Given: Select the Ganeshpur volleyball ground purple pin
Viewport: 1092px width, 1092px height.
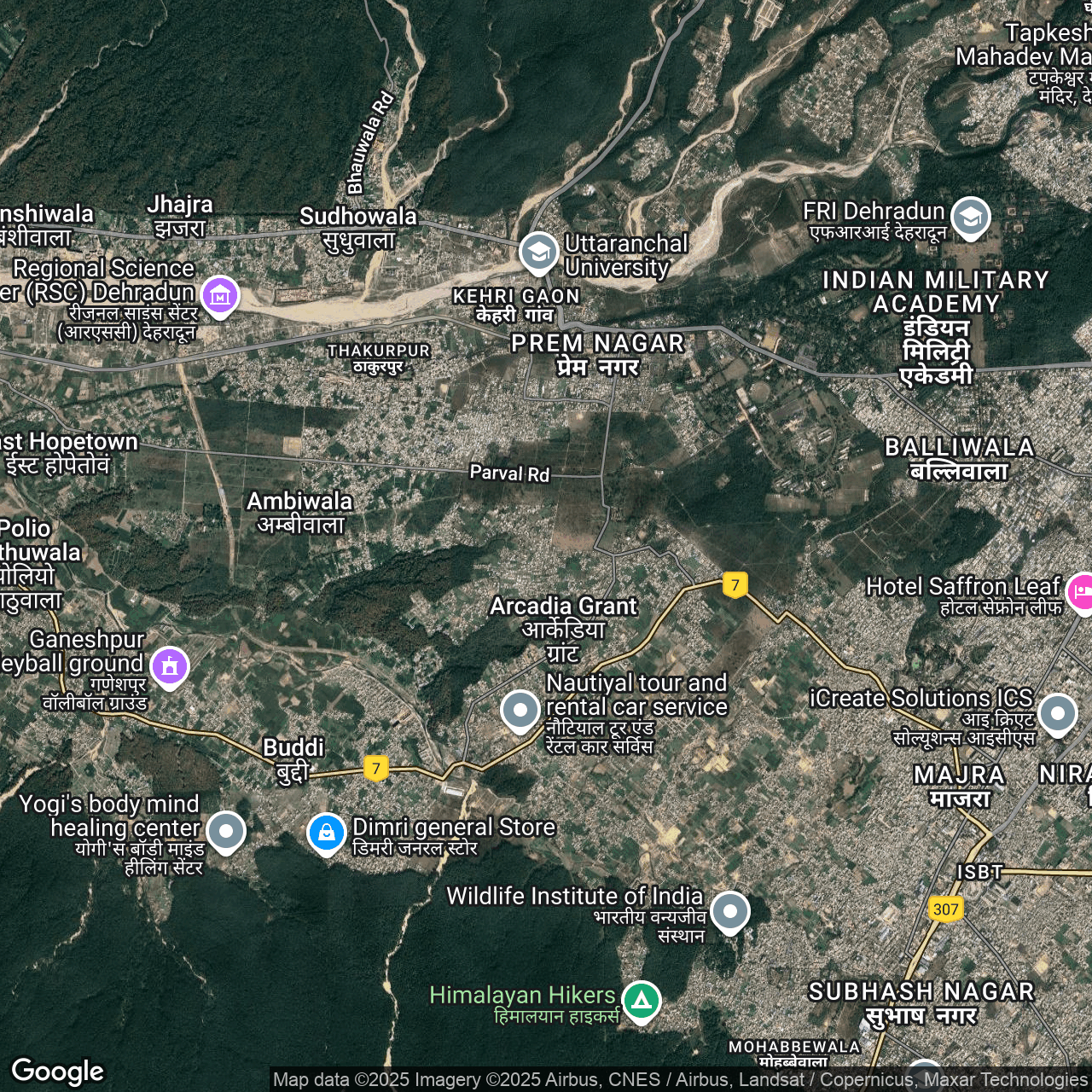Looking at the screenshot, I should [x=170, y=665].
